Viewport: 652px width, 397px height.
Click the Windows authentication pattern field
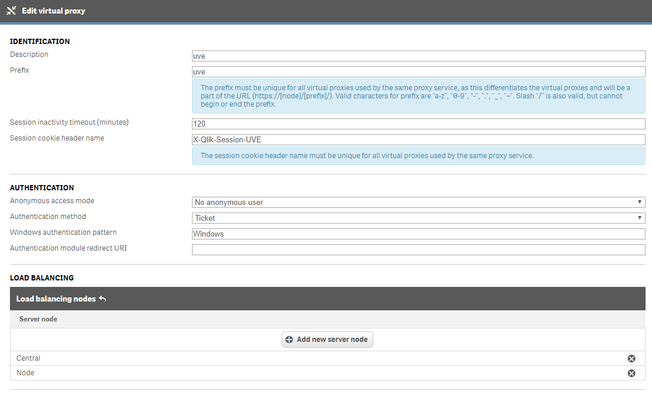[419, 234]
